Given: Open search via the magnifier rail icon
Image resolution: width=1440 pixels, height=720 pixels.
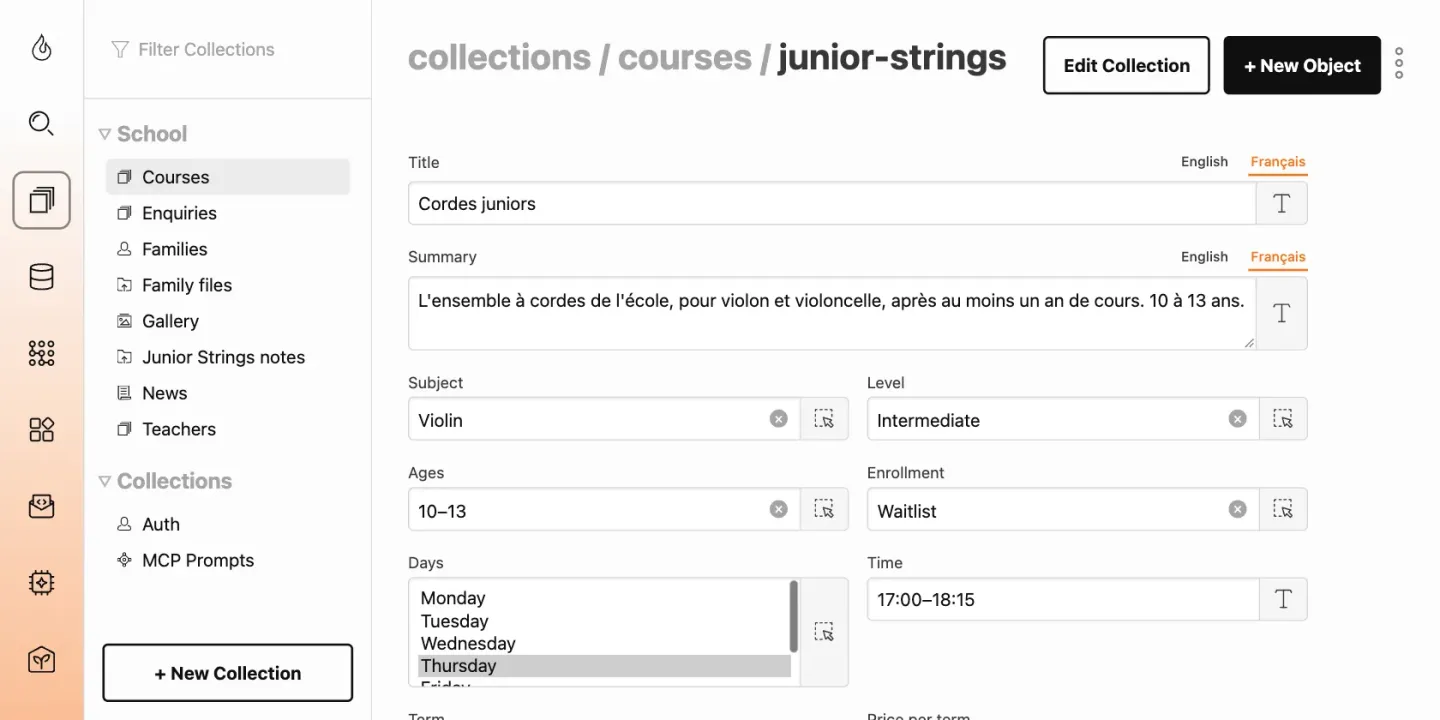Looking at the screenshot, I should [41, 123].
